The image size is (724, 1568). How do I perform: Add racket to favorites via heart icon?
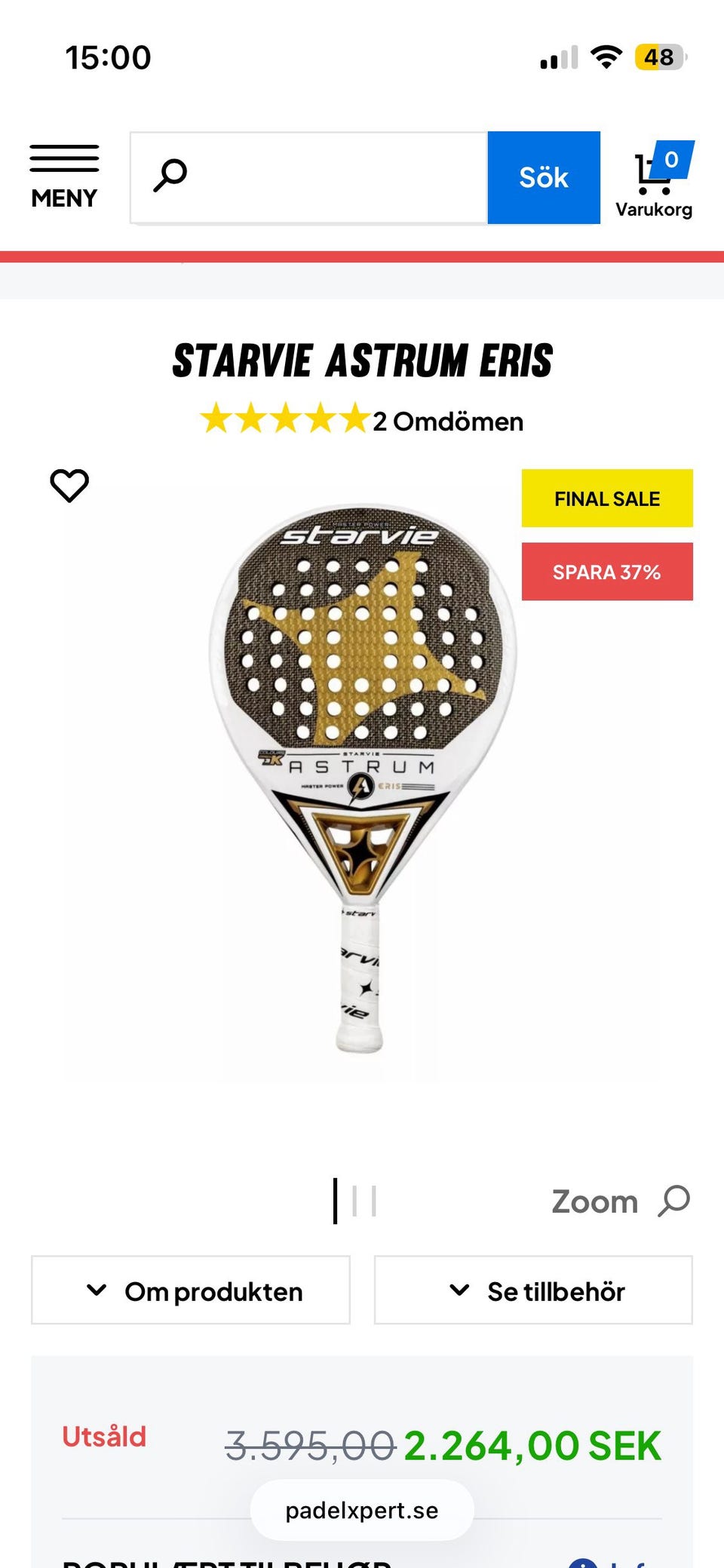point(69,486)
